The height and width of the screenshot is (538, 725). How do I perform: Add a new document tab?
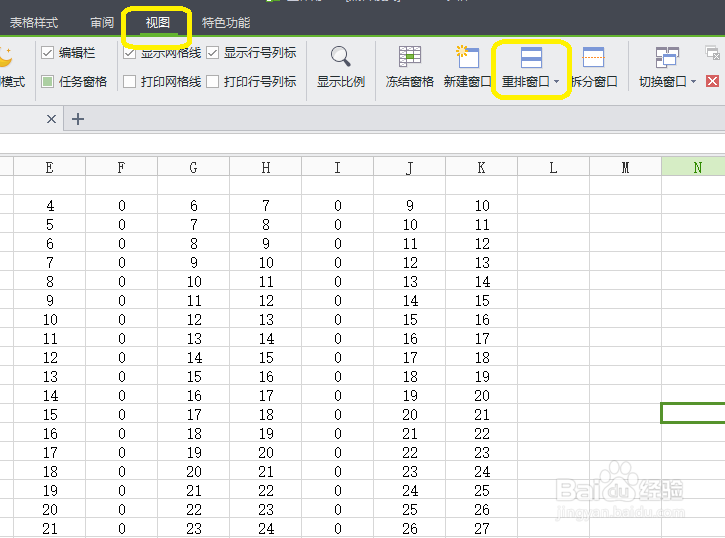click(x=78, y=119)
